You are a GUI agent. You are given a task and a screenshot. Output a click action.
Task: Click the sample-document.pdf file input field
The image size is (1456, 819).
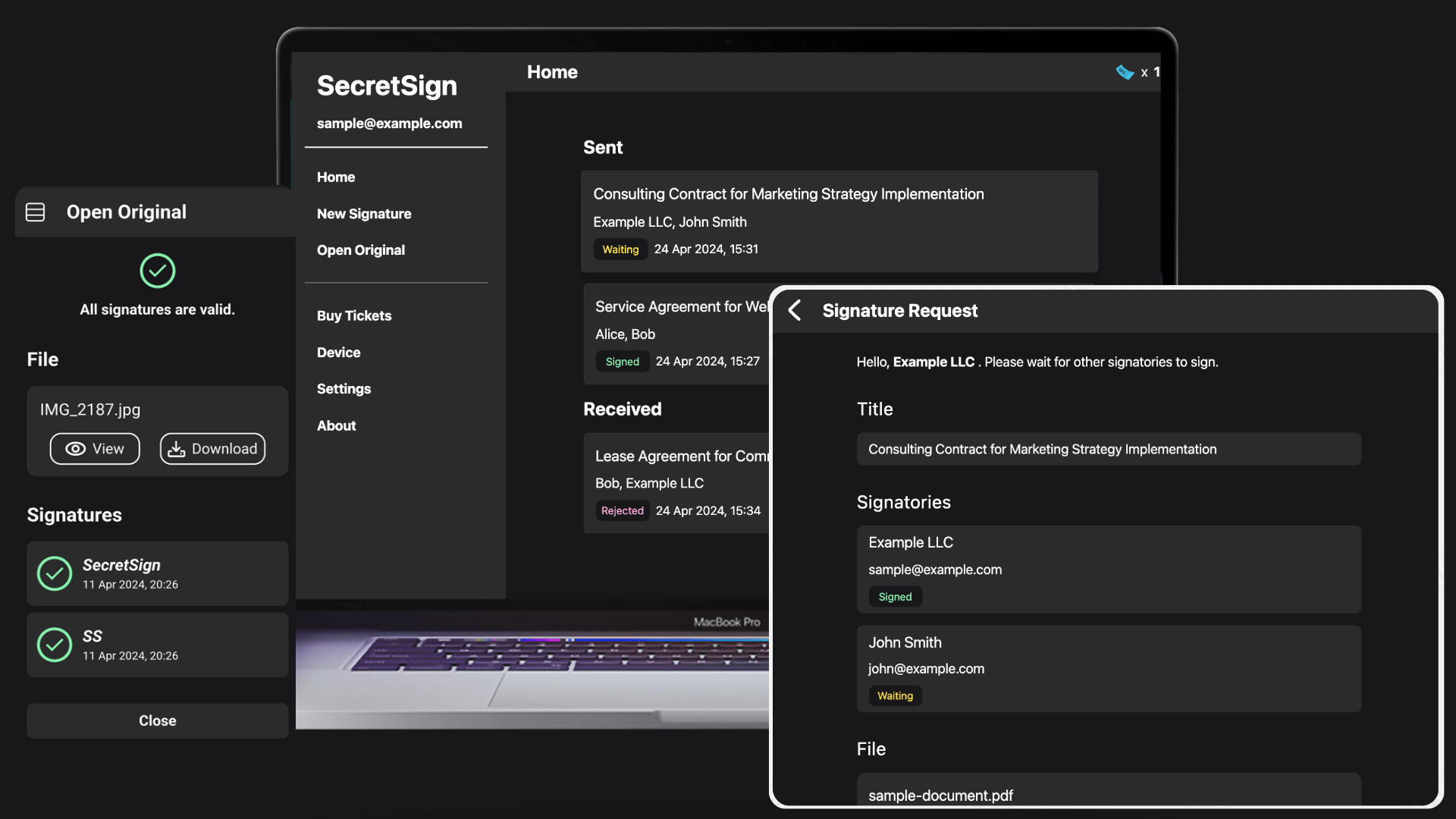pyautogui.click(x=1108, y=793)
